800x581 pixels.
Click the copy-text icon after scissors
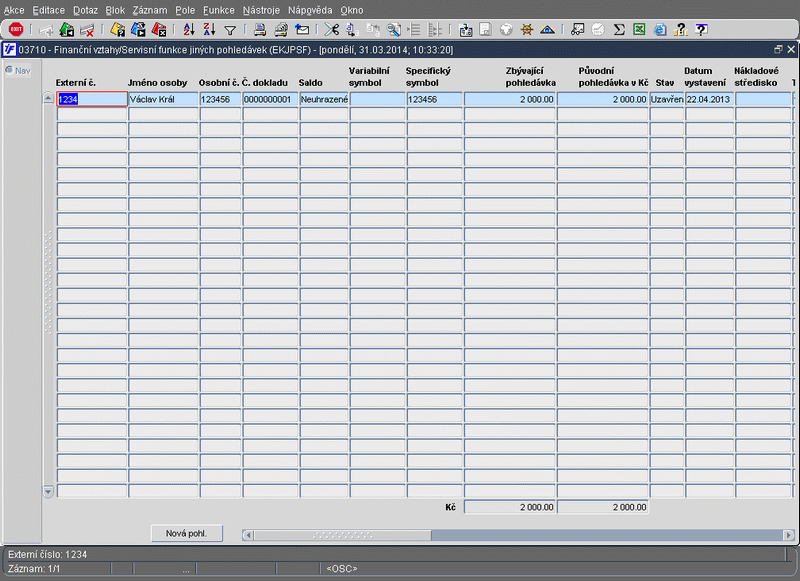tap(352, 30)
